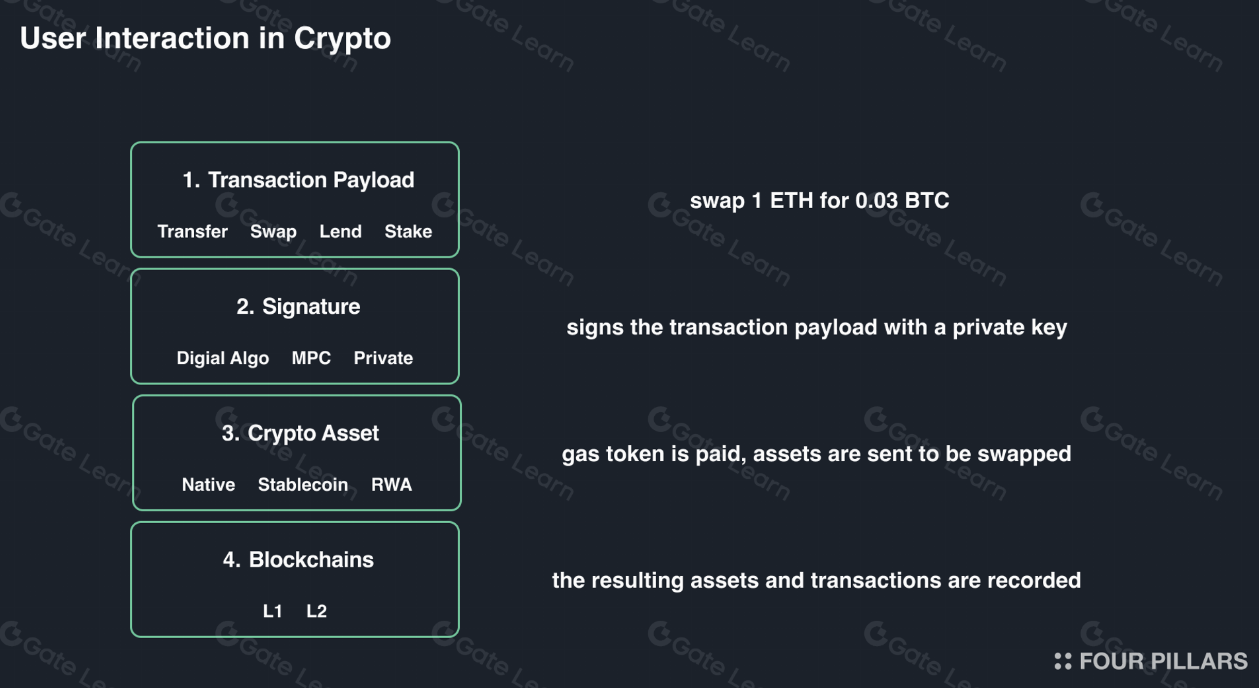Click the "gas token is paid" description

coord(816,454)
